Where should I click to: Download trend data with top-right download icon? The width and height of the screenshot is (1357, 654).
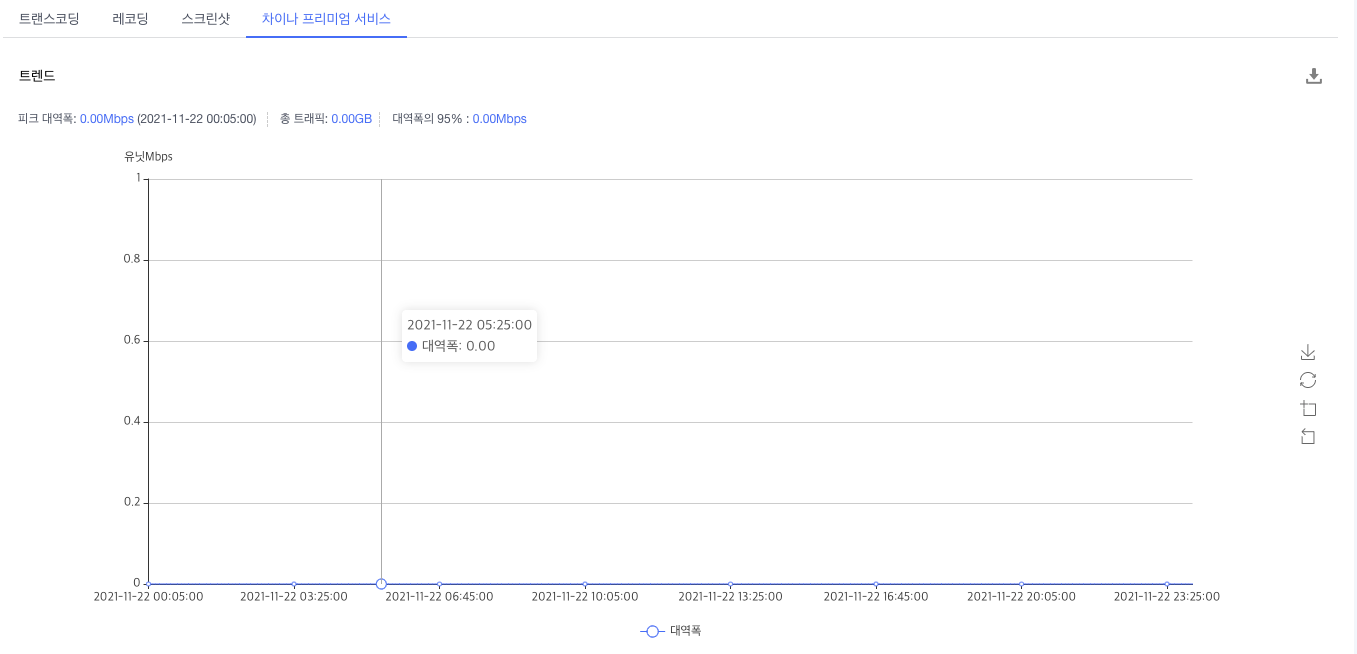click(x=1314, y=76)
